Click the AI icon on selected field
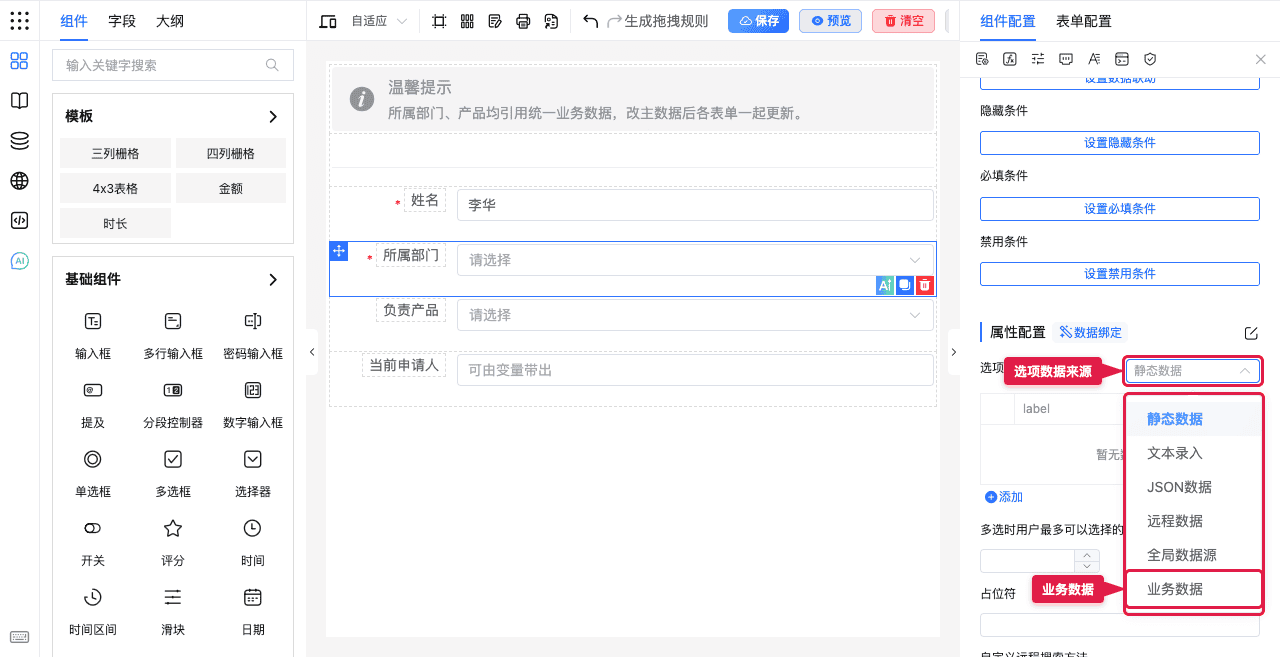Screen dimensions: 1280x657 (x=884, y=286)
